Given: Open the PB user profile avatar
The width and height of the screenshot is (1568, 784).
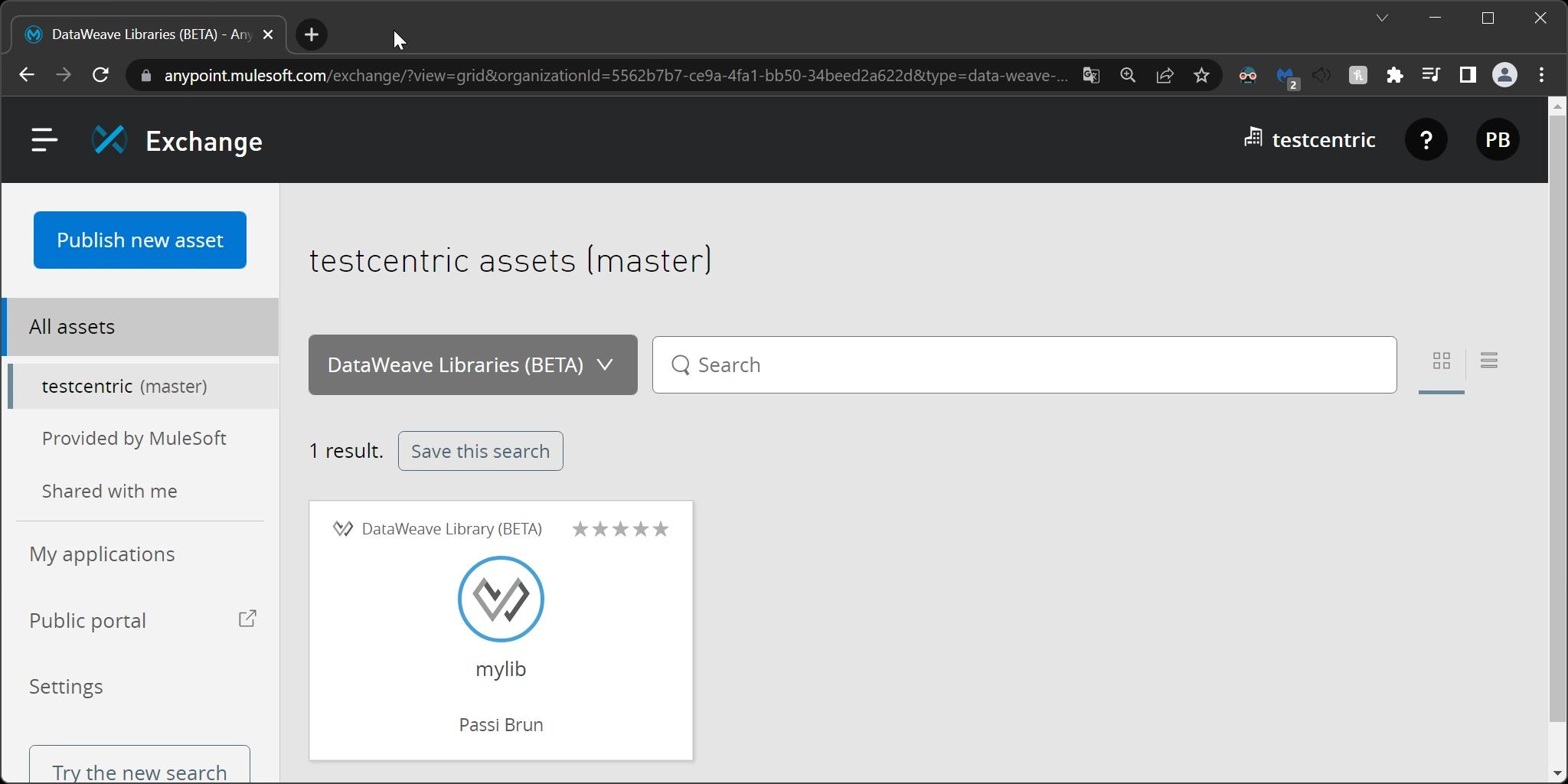Looking at the screenshot, I should tap(1497, 140).
